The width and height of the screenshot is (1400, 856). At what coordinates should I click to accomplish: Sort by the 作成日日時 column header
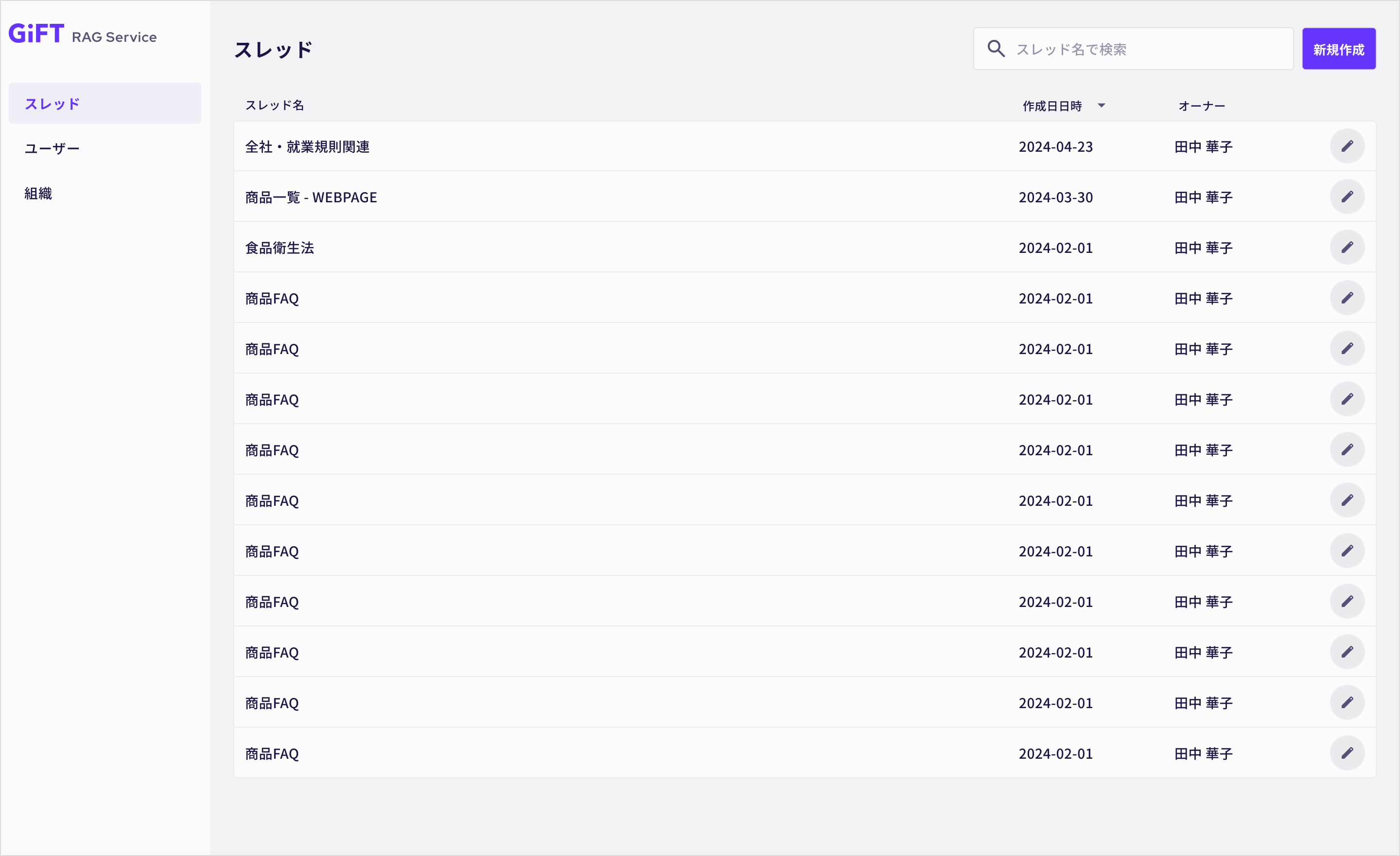1052,106
